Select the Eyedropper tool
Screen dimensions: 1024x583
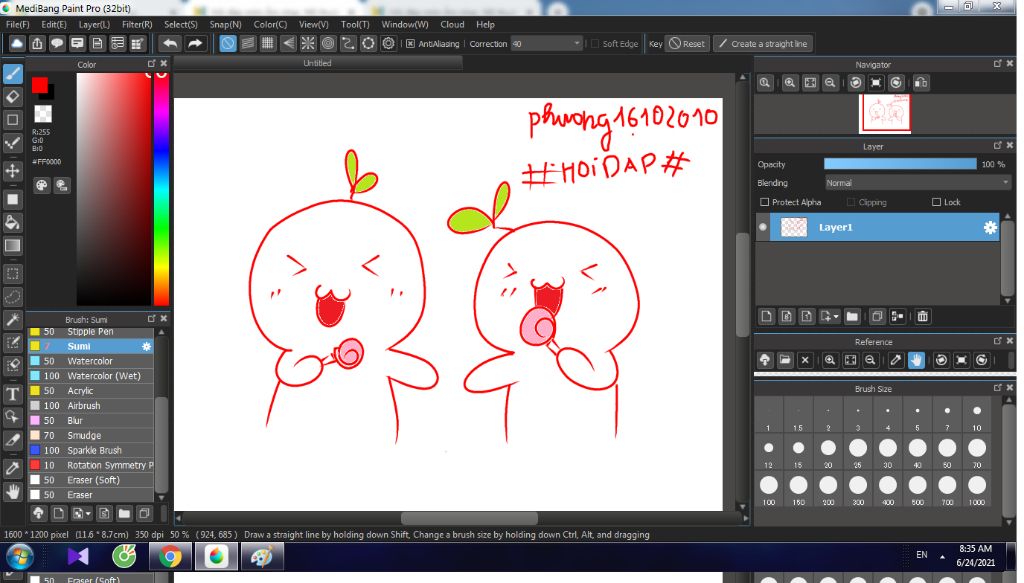[x=12, y=468]
